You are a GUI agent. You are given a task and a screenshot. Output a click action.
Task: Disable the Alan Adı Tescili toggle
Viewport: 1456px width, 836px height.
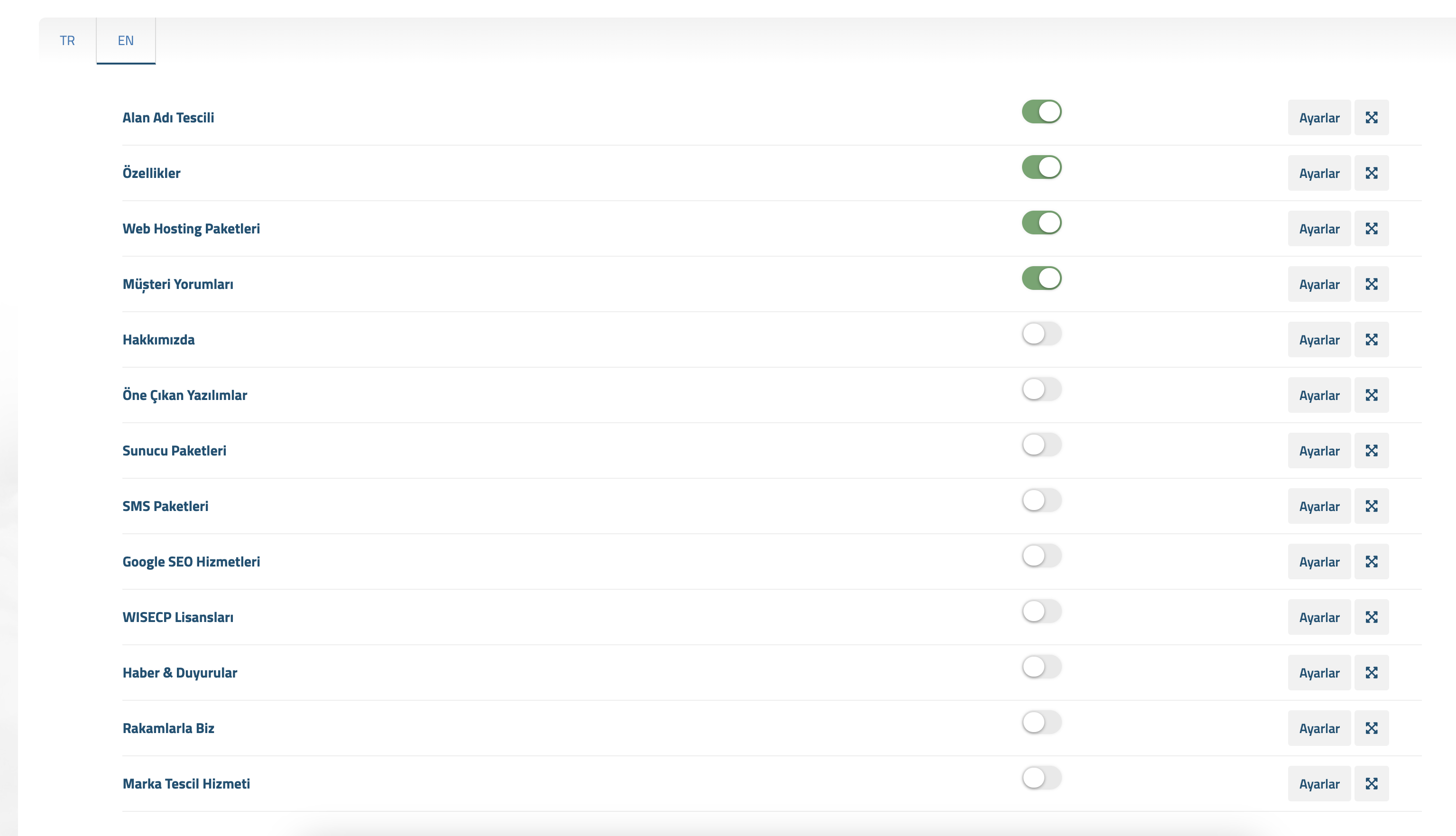tap(1041, 111)
